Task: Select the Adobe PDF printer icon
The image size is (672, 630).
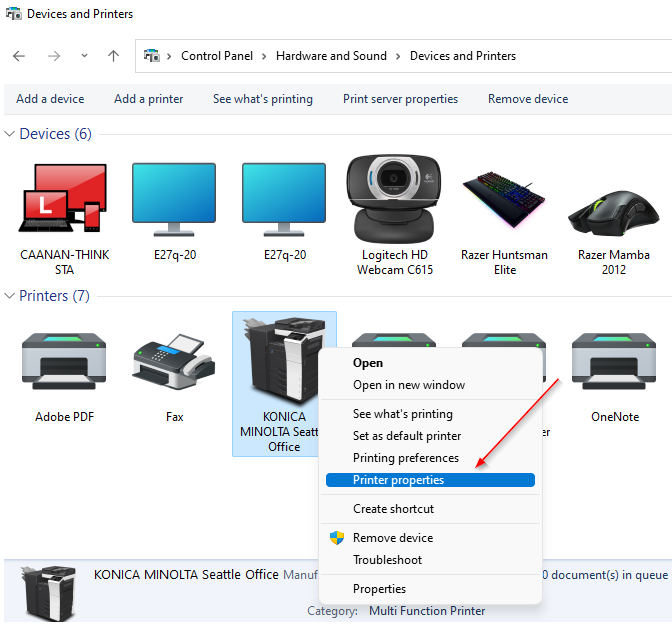Action: (64, 361)
